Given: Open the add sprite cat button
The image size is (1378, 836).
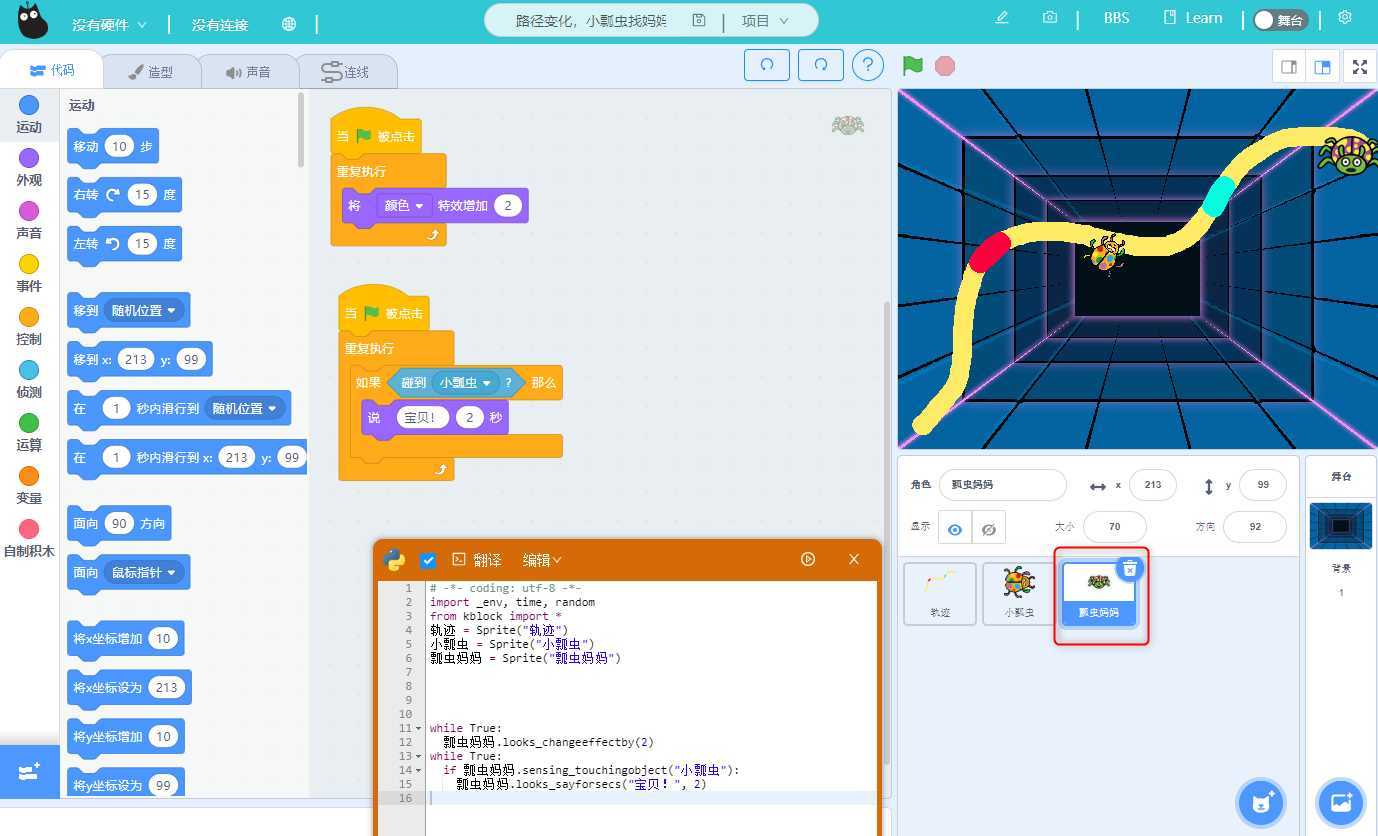Looking at the screenshot, I should pos(1260,801).
